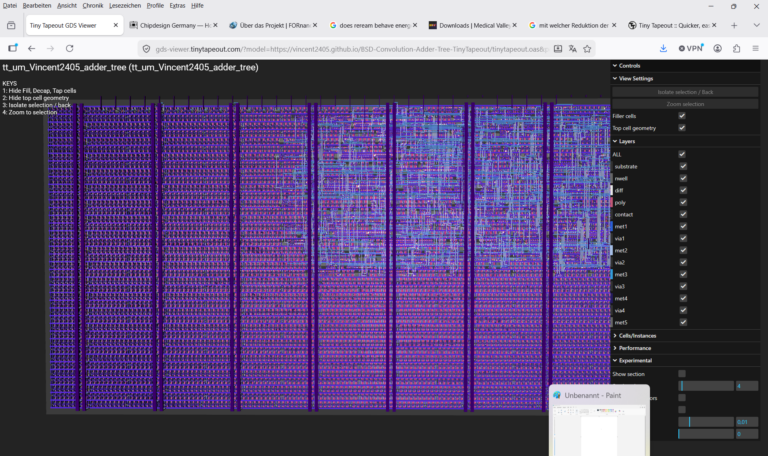Reload the current page
768x456 pixels.
click(x=70, y=48)
